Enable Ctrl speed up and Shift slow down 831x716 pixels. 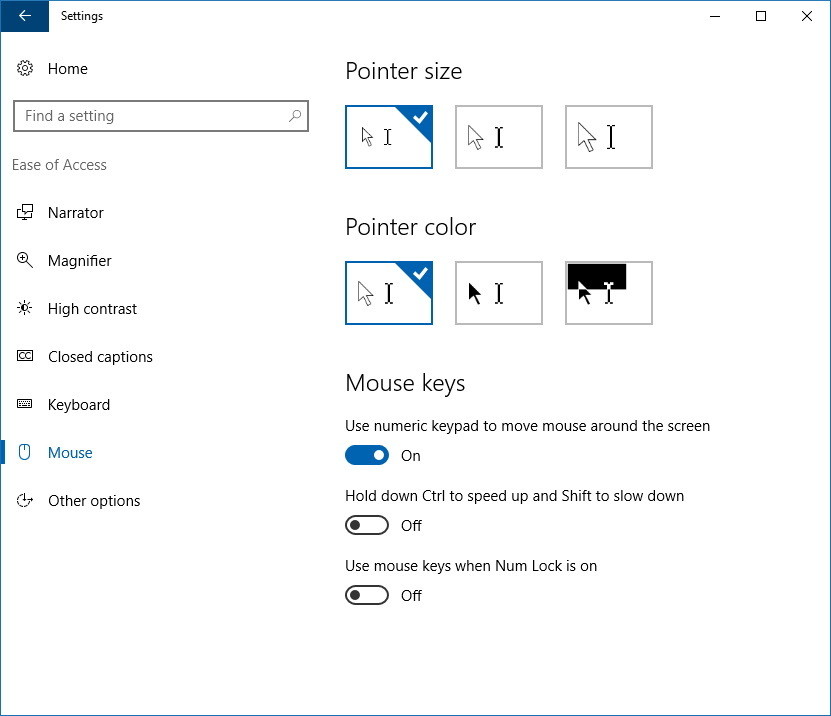pyautogui.click(x=367, y=526)
